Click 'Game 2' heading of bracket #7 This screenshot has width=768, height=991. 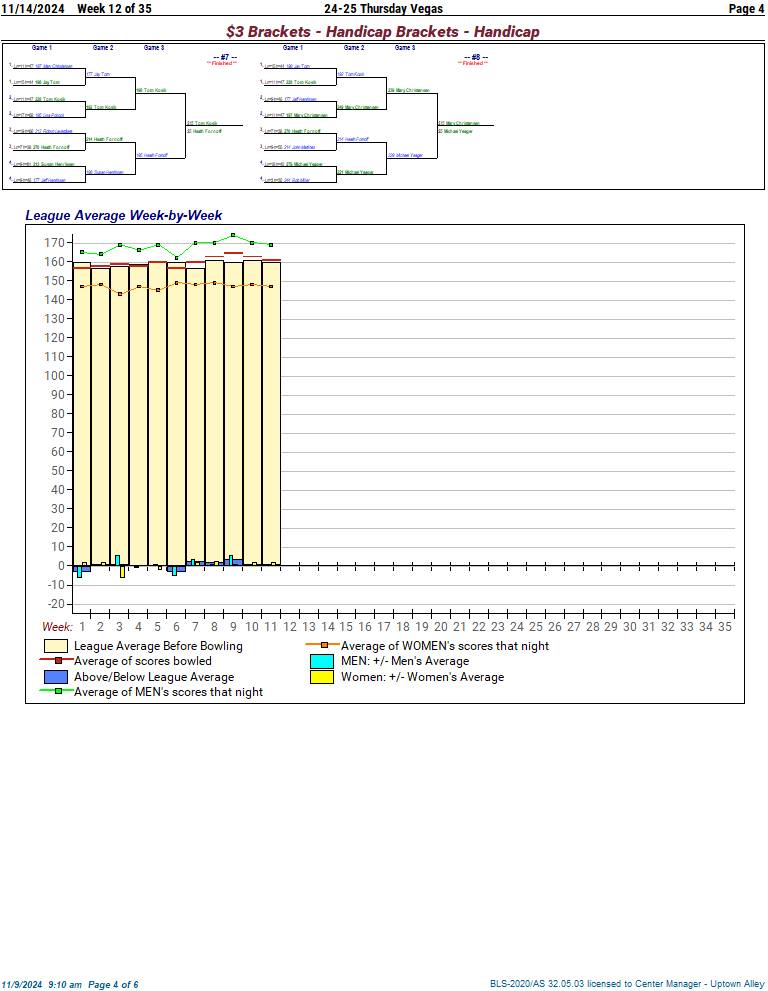(103, 47)
